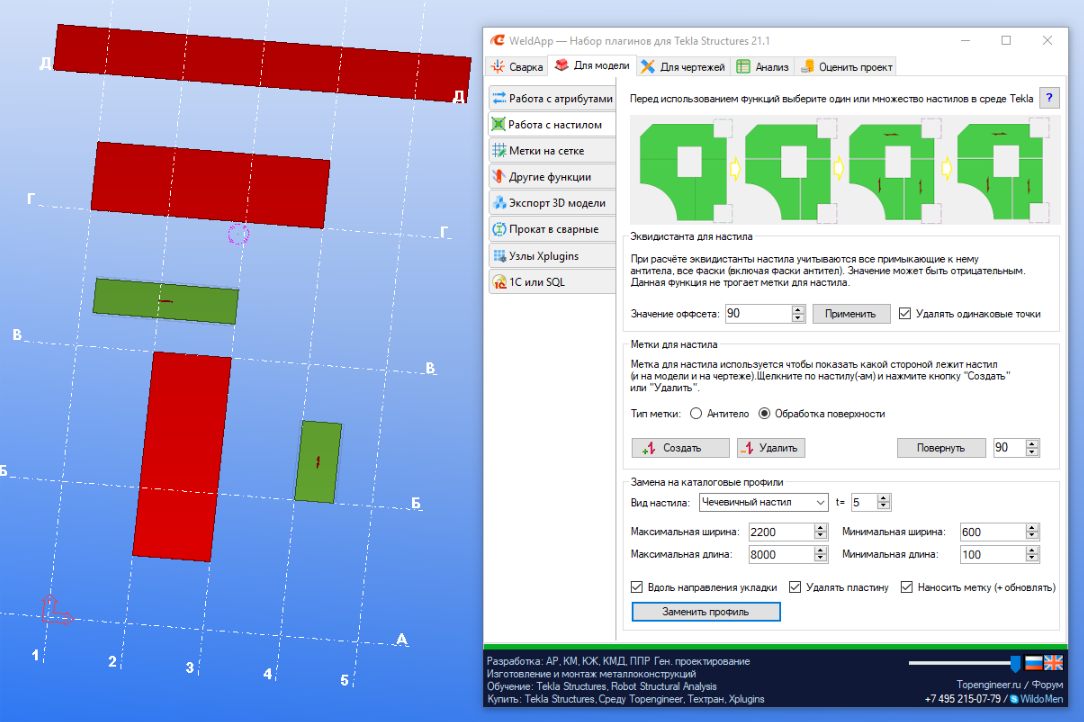Image resolution: width=1084 pixels, height=722 pixels.
Task: Click the Применить button
Action: click(850, 314)
